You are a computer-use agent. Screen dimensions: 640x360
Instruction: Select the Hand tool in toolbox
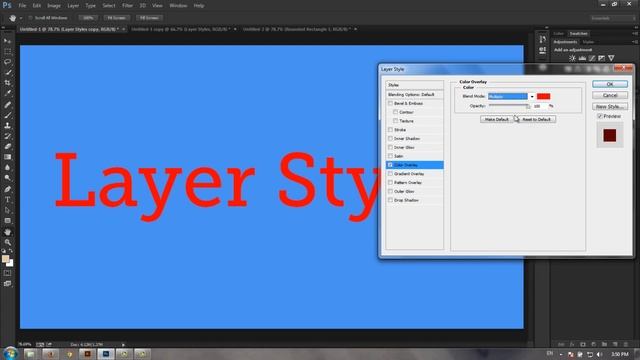(x=7, y=232)
